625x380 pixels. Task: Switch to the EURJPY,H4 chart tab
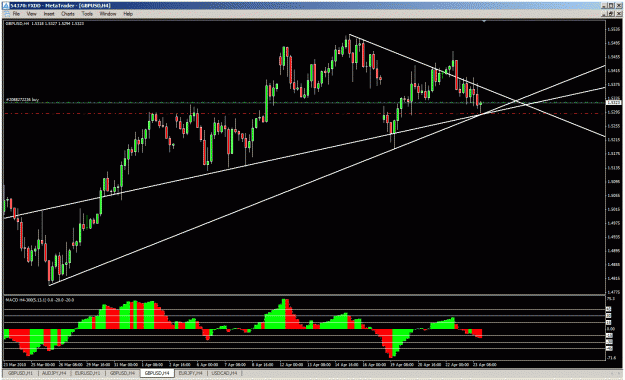pyautogui.click(x=191, y=373)
